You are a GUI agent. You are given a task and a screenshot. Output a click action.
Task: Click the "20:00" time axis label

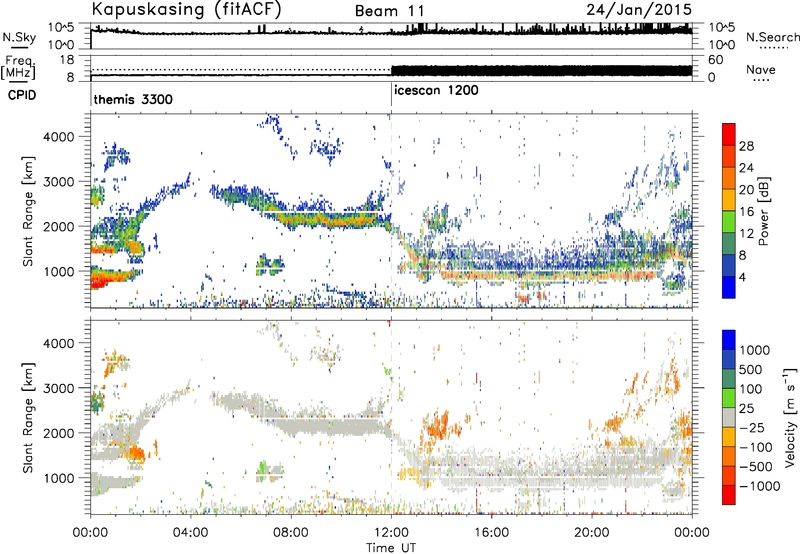[592, 532]
